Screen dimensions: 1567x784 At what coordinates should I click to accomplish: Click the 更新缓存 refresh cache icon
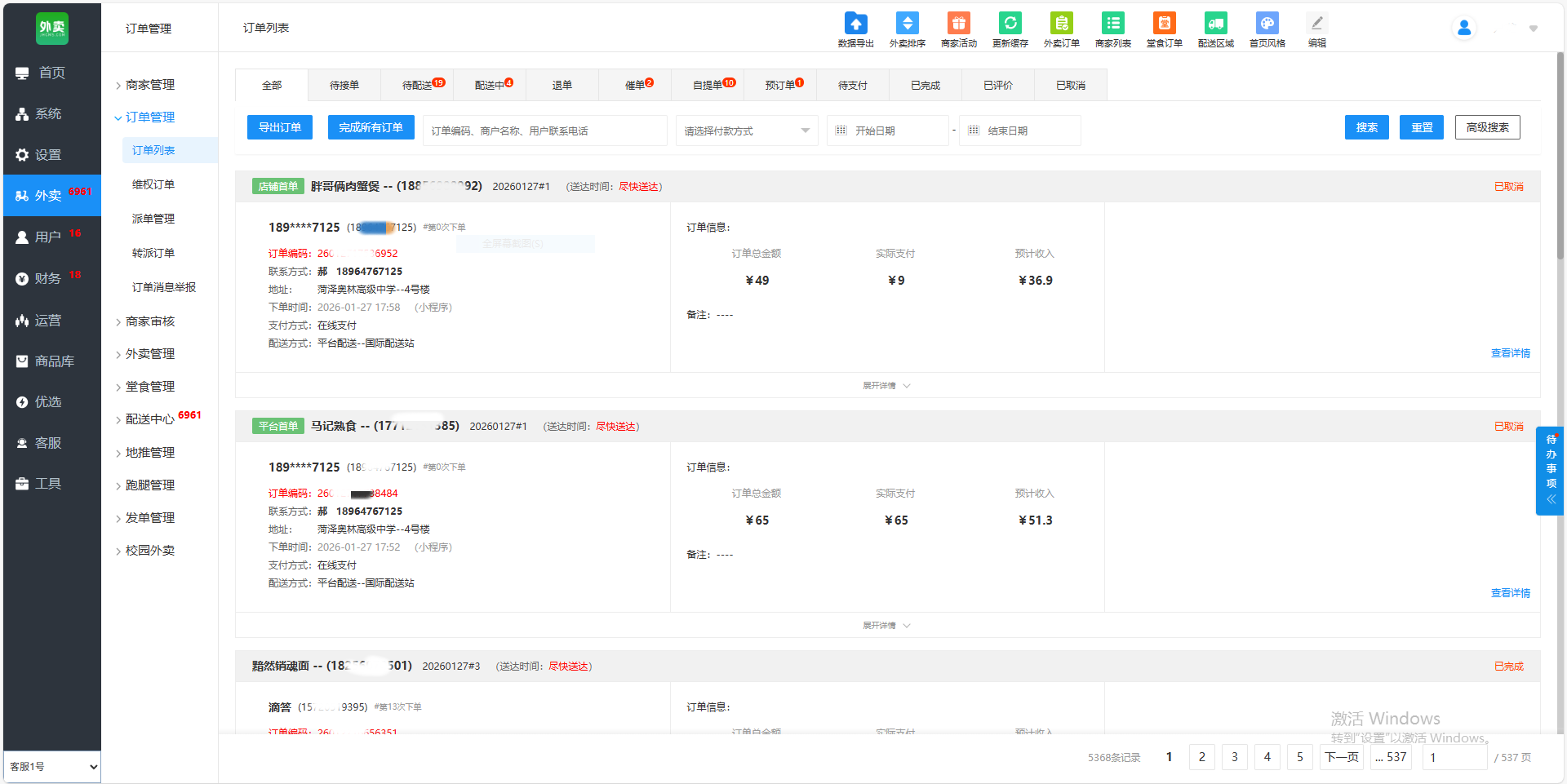(1010, 24)
